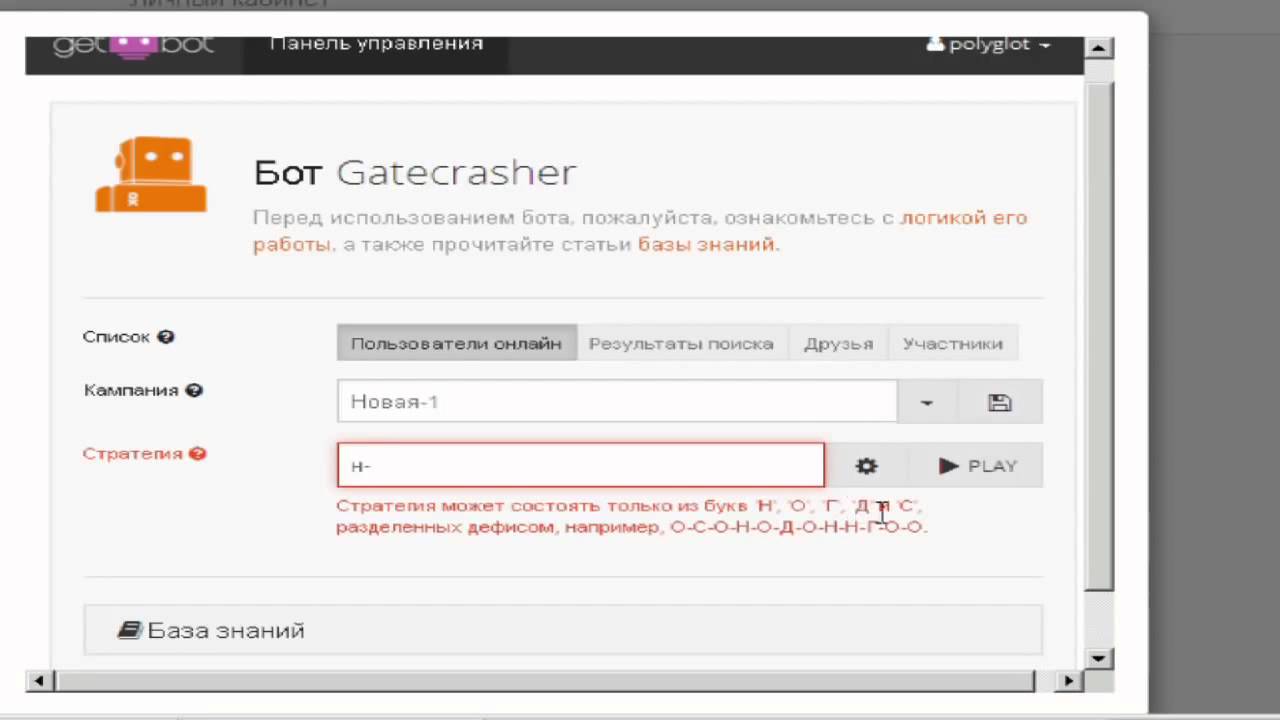
Task: Expand the campaign dropdown arrow
Action: click(926, 402)
